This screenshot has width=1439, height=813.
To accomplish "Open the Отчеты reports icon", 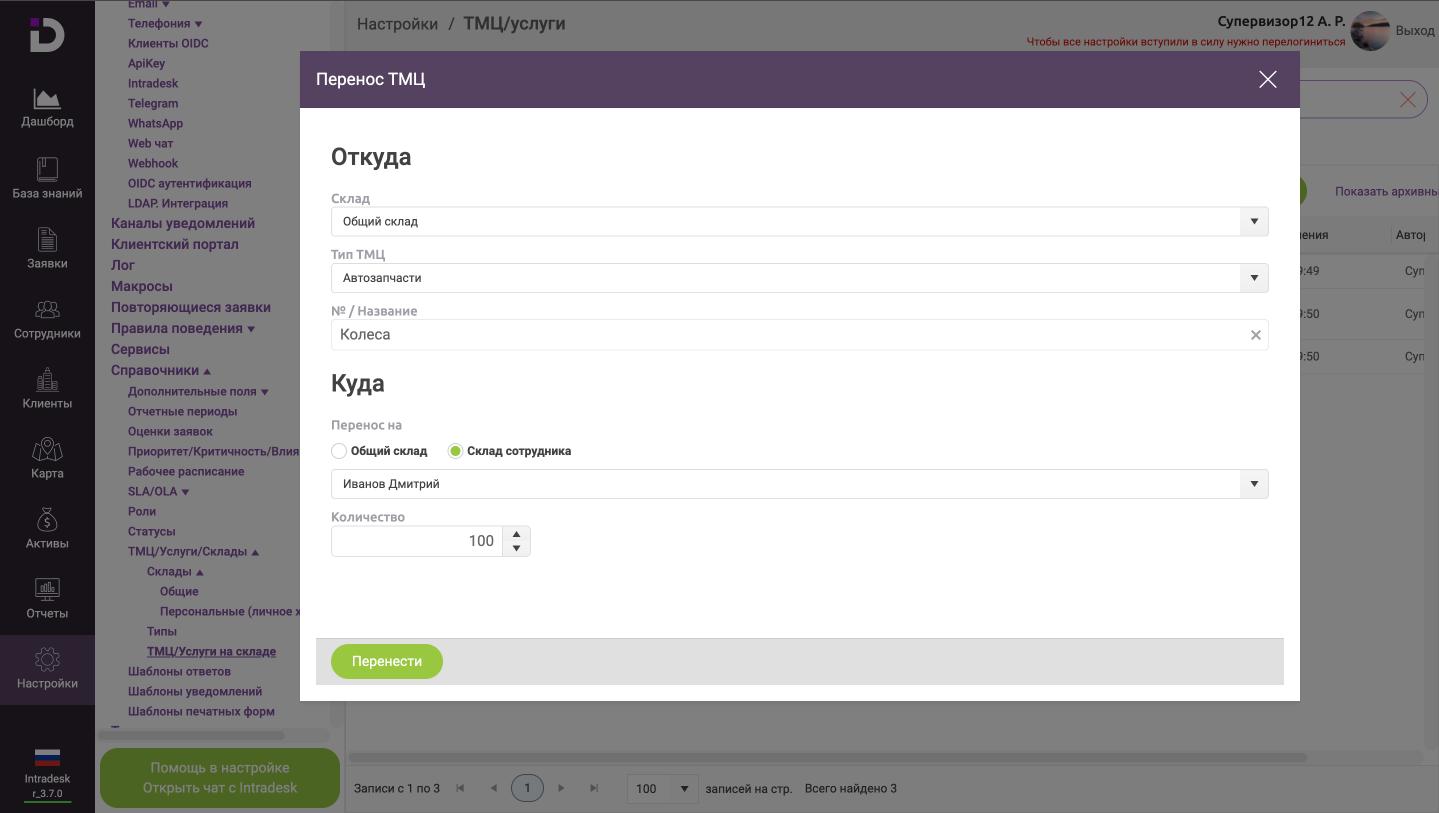I will pyautogui.click(x=47, y=591).
